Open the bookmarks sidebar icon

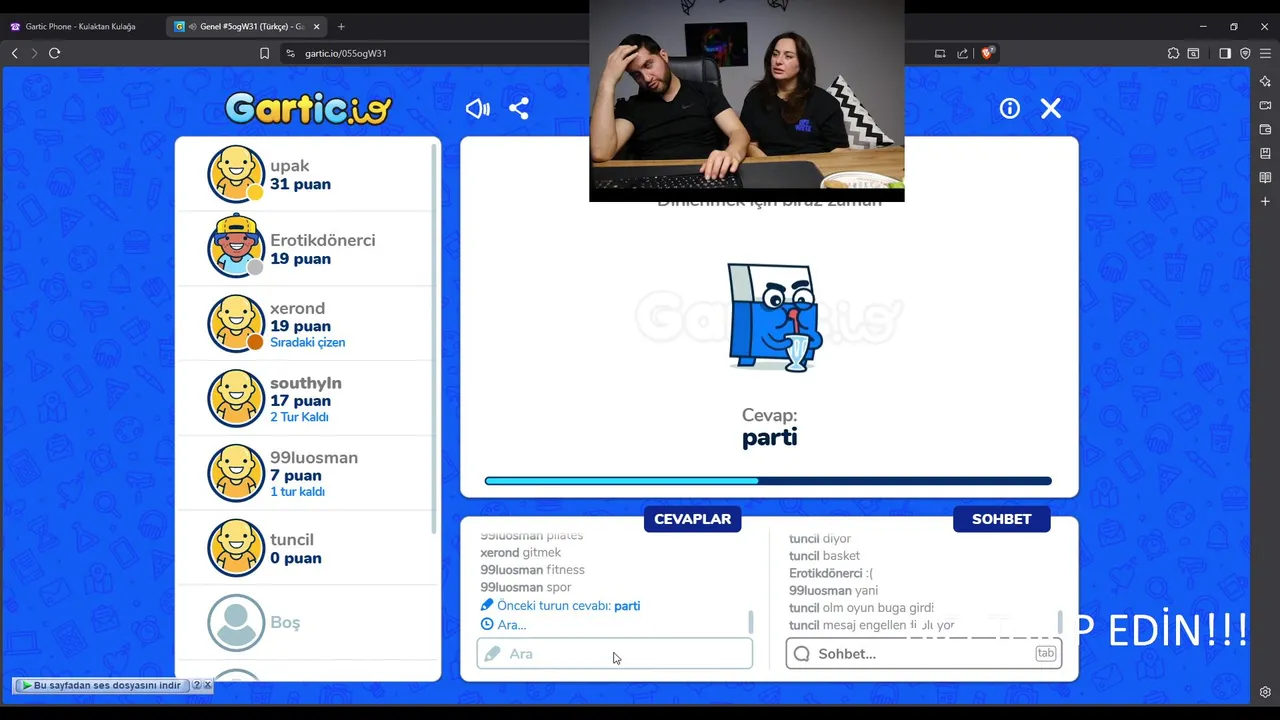[1265, 153]
